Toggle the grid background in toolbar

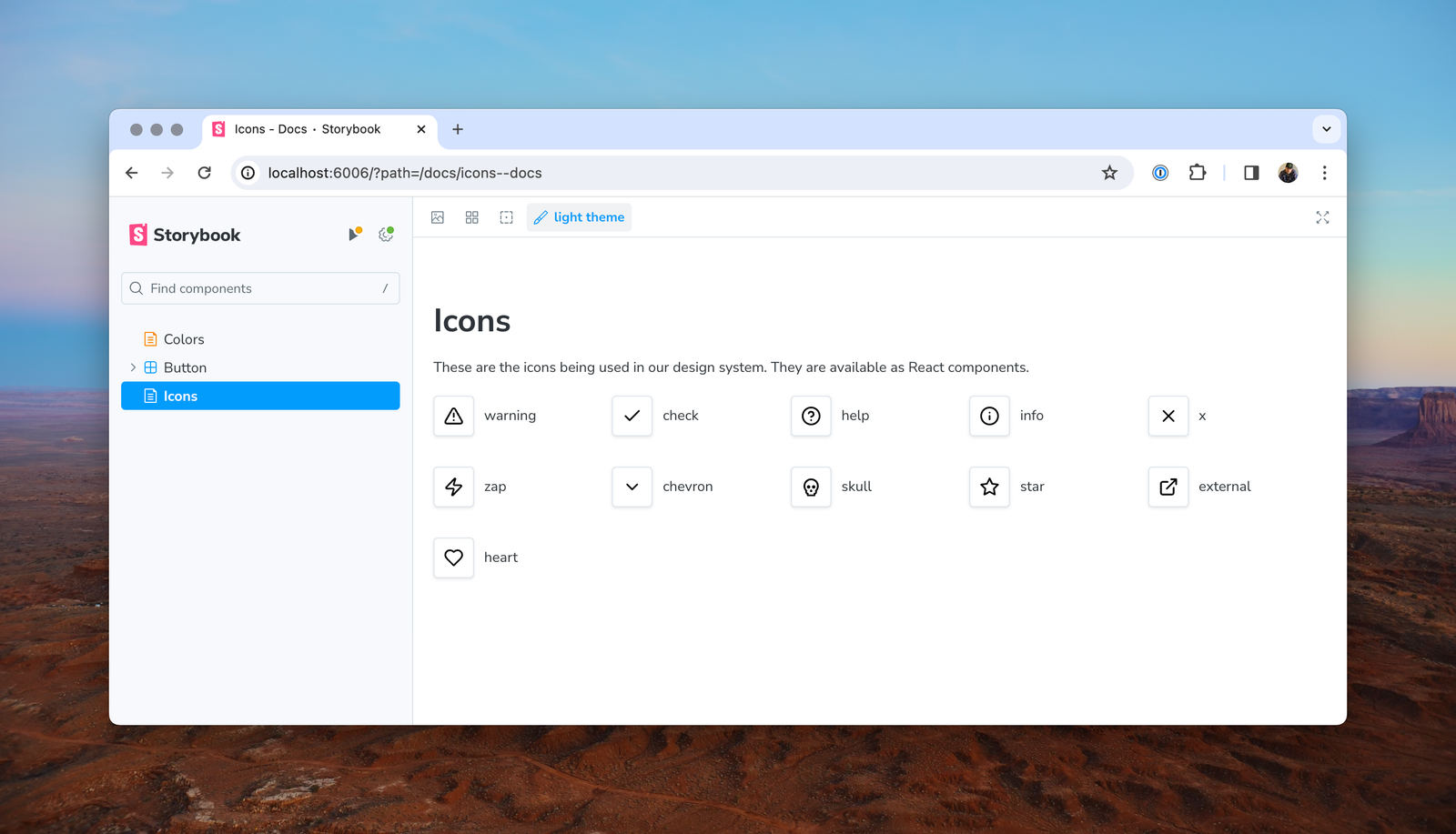coord(471,217)
